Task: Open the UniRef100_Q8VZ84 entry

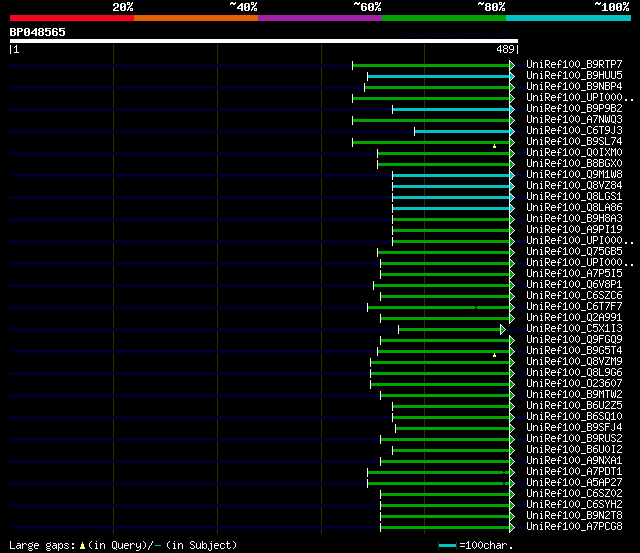Action: pos(574,186)
